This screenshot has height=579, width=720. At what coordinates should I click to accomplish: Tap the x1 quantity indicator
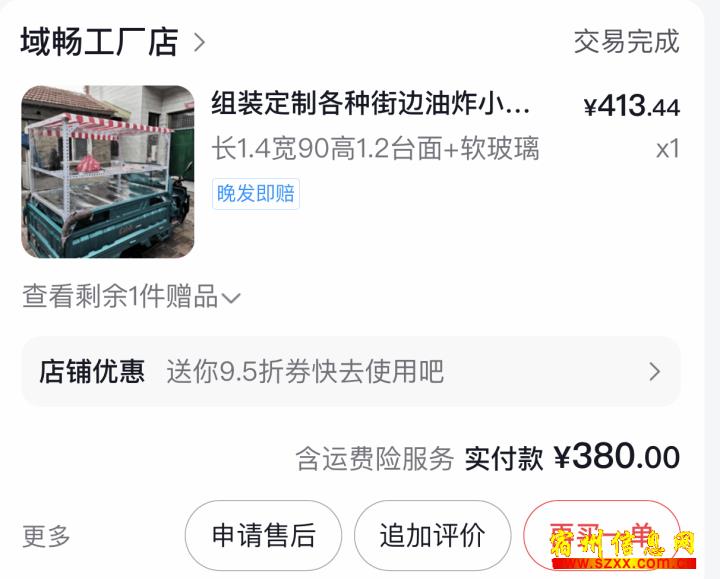[668, 149]
